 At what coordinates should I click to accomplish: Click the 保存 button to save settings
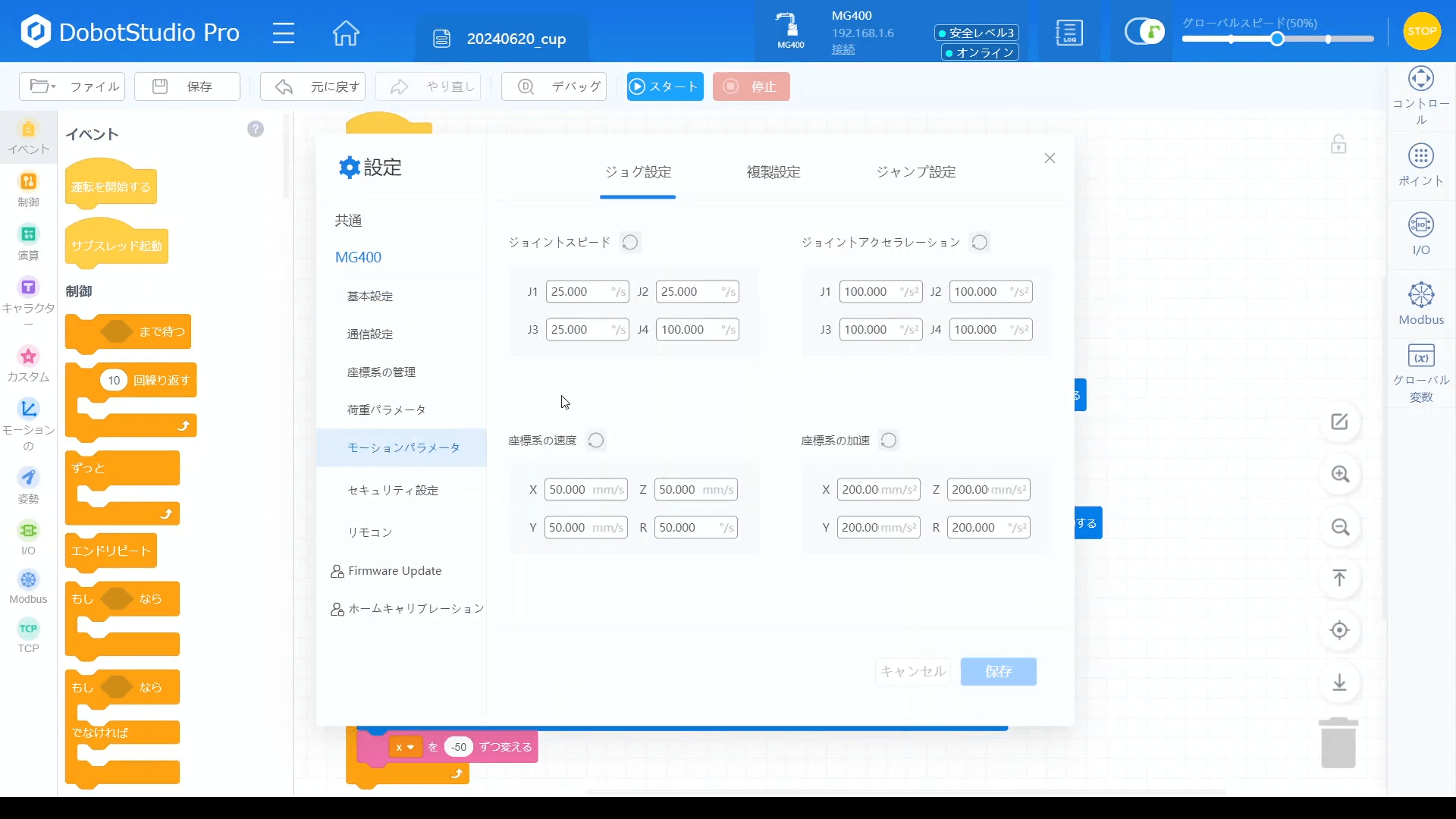coord(999,672)
